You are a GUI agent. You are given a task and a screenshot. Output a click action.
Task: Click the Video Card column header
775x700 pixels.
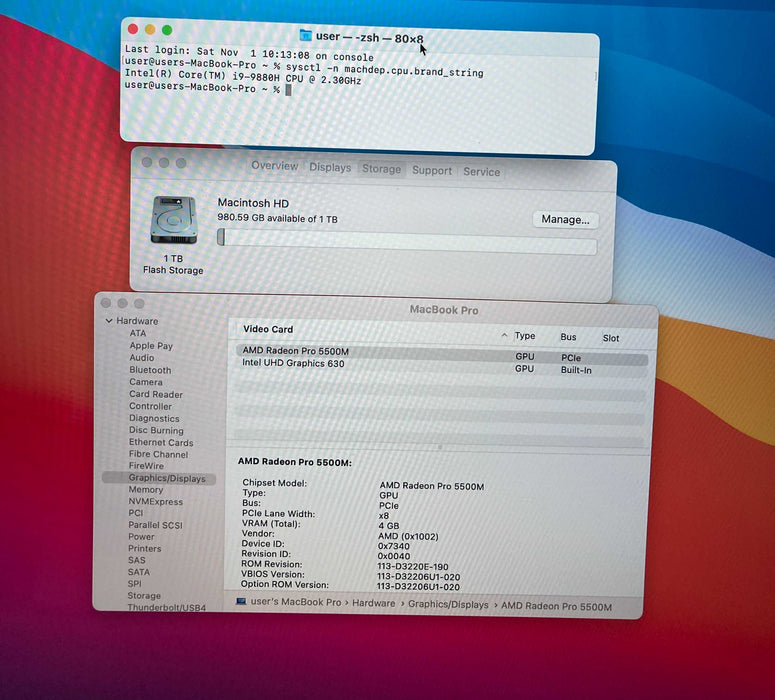268,329
